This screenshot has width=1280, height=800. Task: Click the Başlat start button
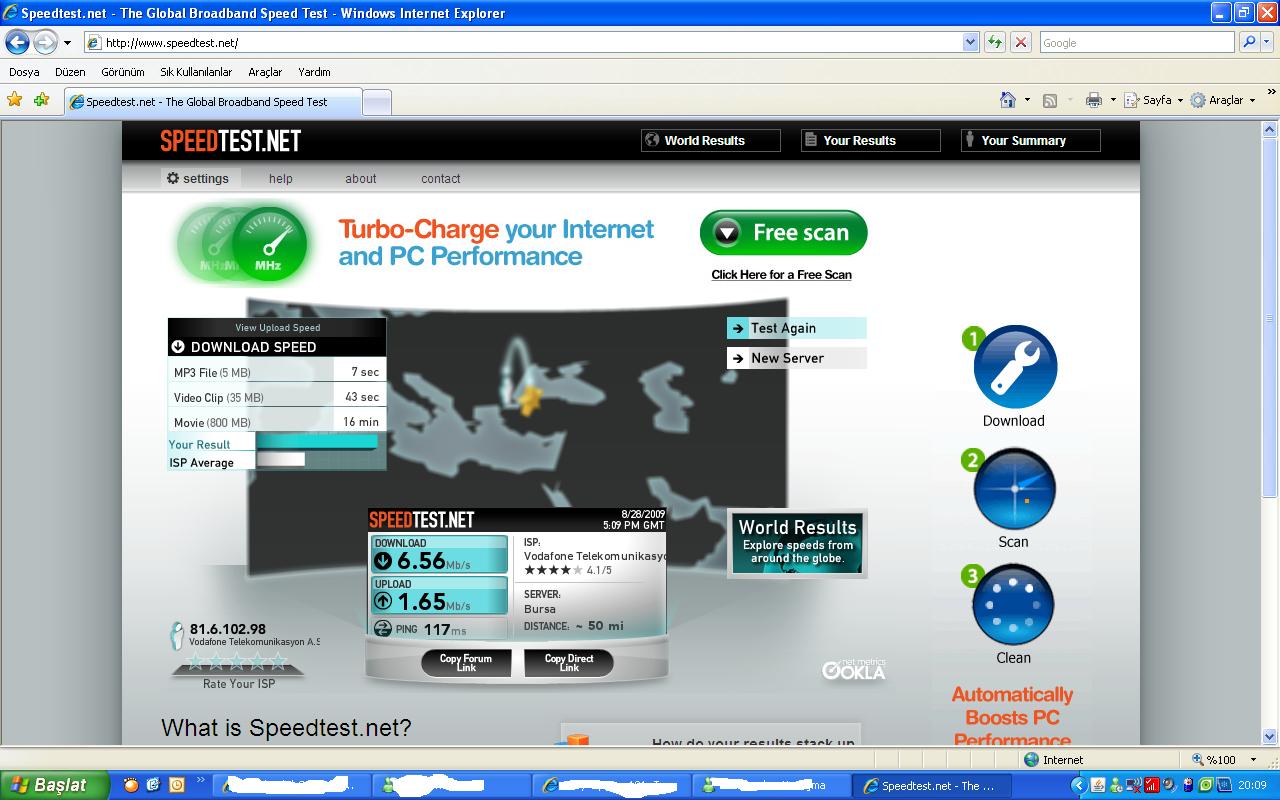click(x=54, y=785)
